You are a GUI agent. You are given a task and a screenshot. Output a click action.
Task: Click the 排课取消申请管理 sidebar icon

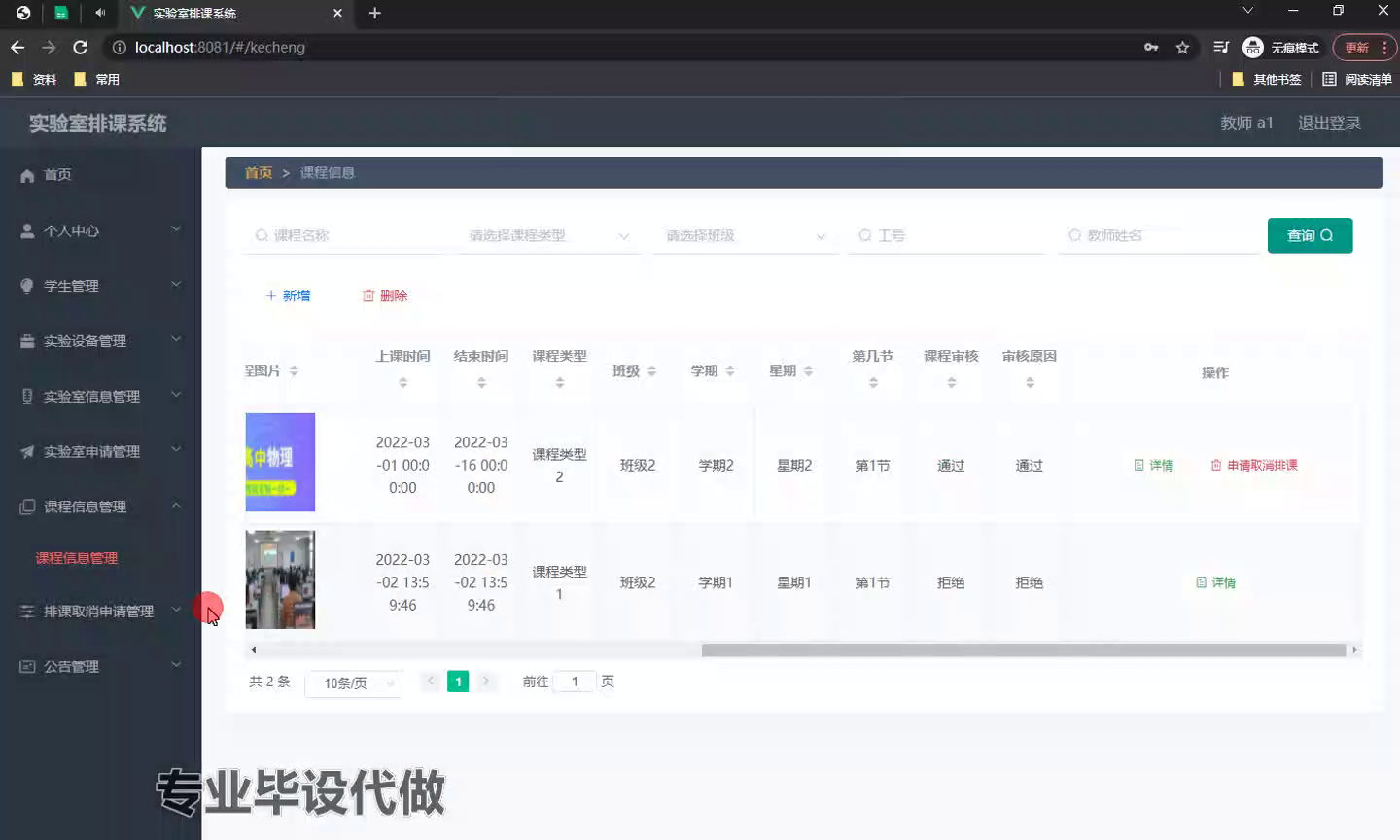point(27,612)
